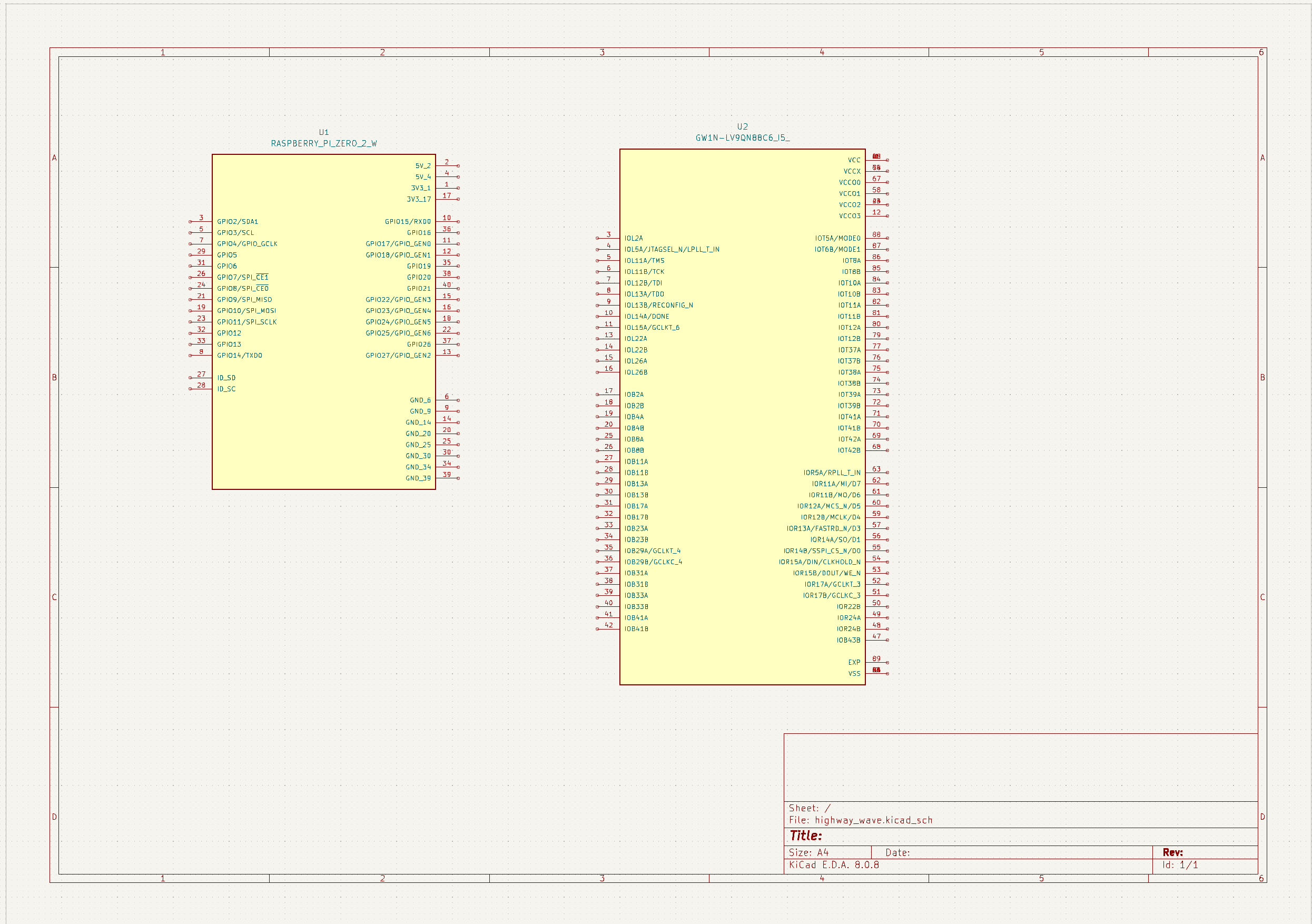
Task: Click the File: highway_wave.kicad_sch text
Action: [860, 820]
